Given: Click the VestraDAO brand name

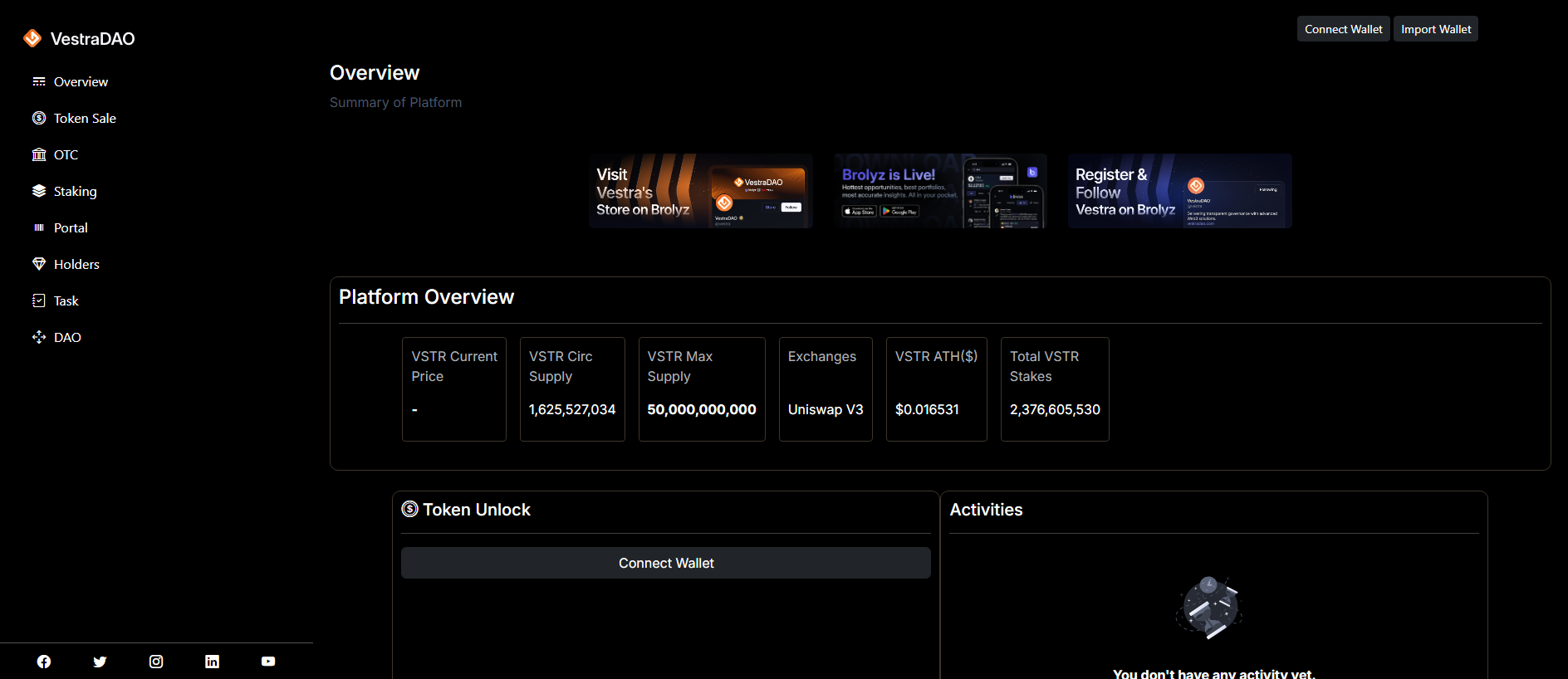Looking at the screenshot, I should [x=92, y=38].
